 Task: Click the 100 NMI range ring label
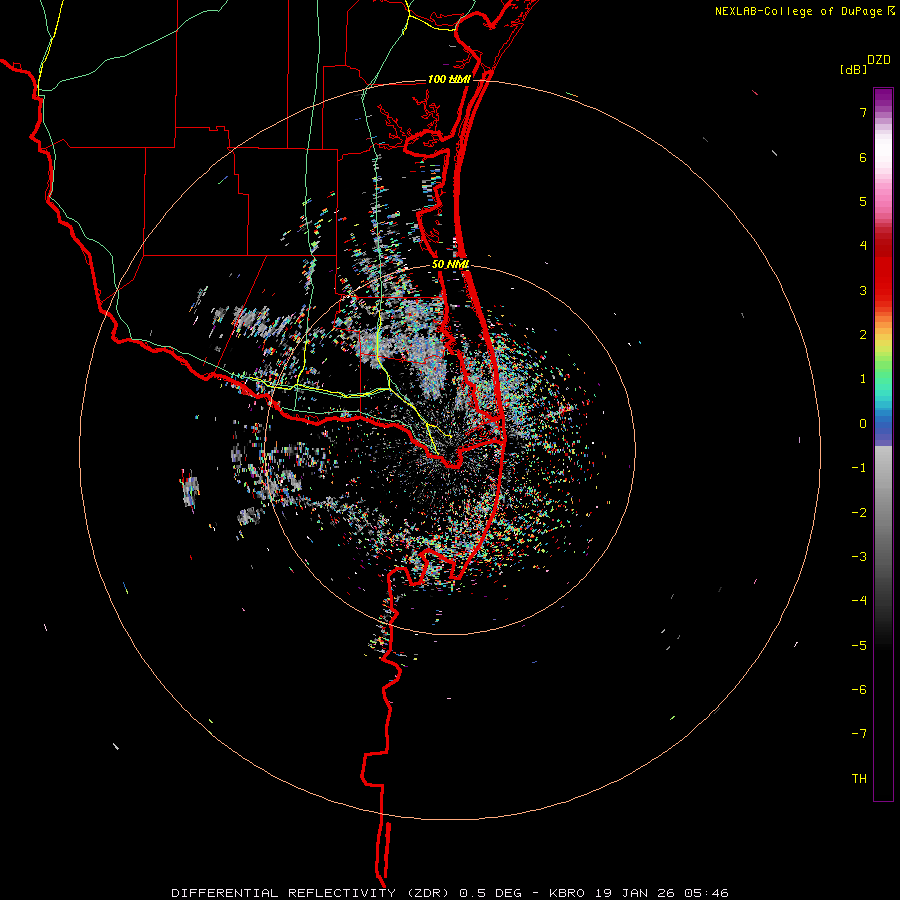click(x=449, y=79)
